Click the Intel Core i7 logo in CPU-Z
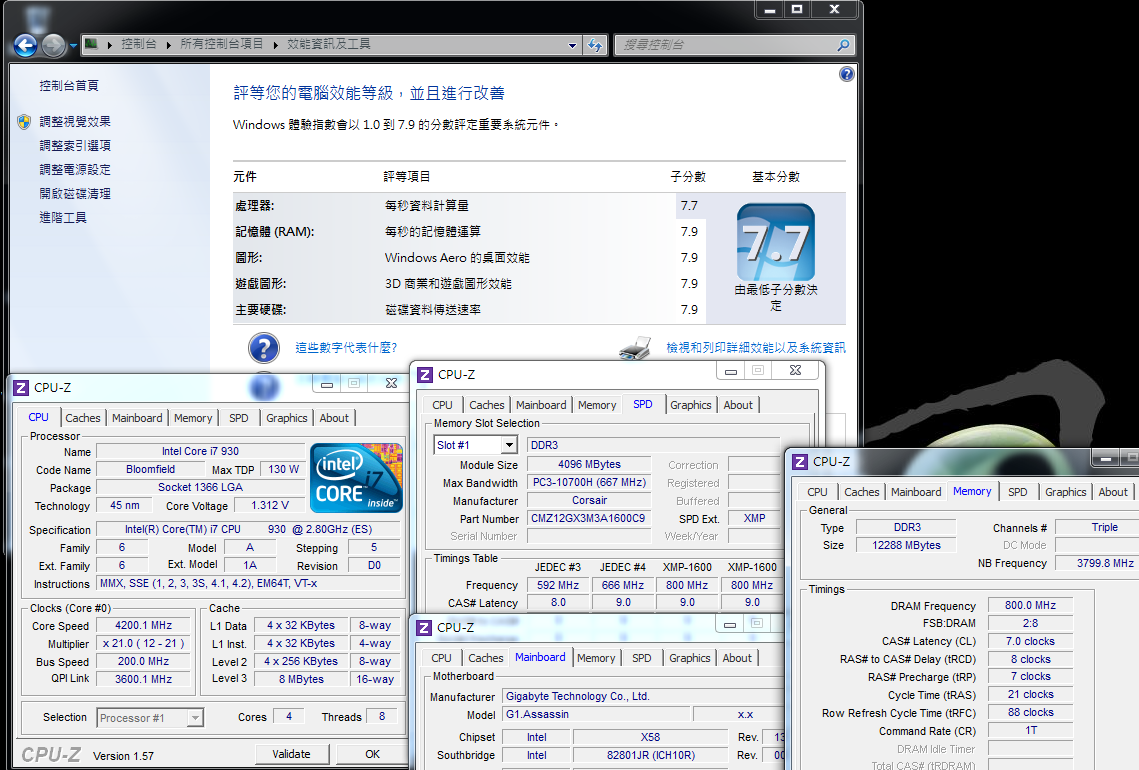Image resolution: width=1139 pixels, height=770 pixels. (356, 478)
